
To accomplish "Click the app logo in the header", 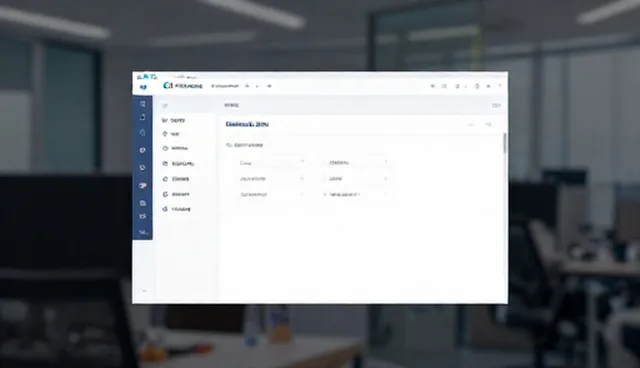I will [168, 86].
